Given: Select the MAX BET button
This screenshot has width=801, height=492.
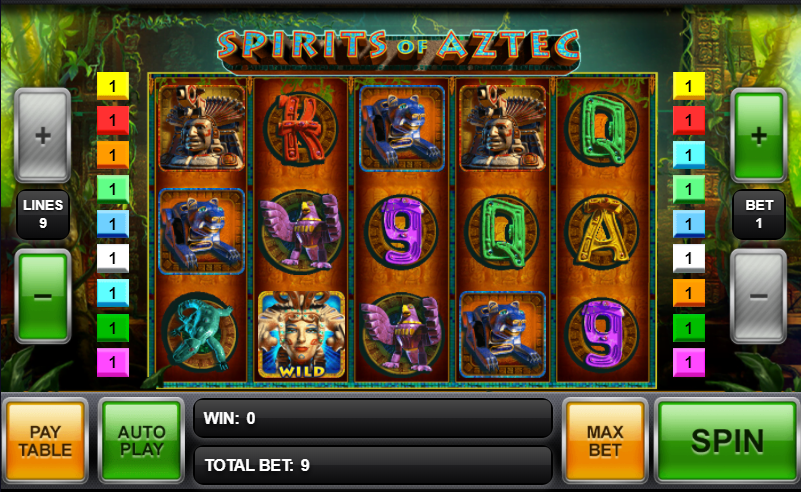Looking at the screenshot, I should click(605, 441).
